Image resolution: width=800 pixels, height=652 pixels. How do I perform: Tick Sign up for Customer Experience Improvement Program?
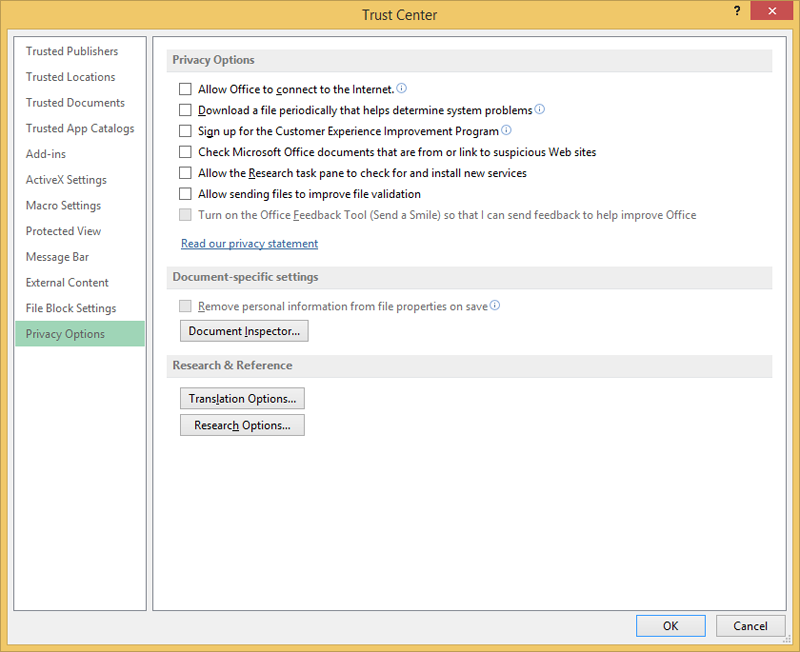[185, 131]
